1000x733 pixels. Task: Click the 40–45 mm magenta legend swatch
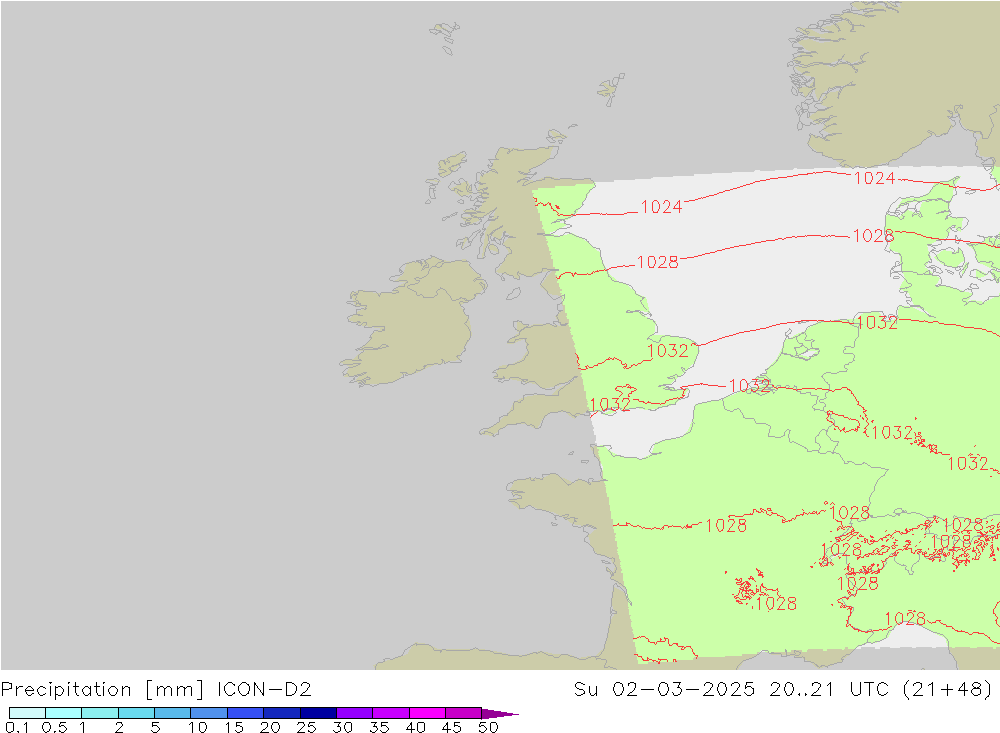(x=427, y=713)
